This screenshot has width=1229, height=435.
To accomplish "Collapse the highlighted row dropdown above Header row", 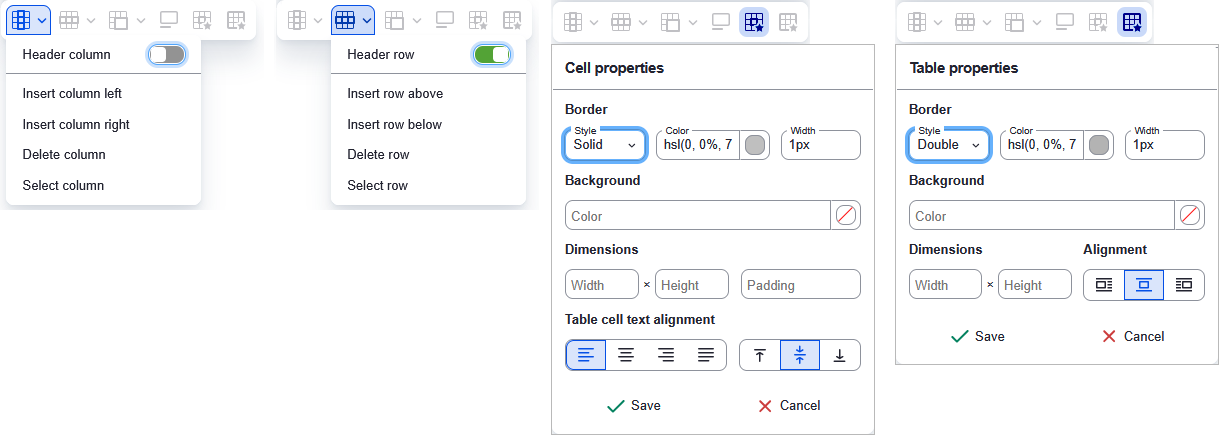I will 353,20.
